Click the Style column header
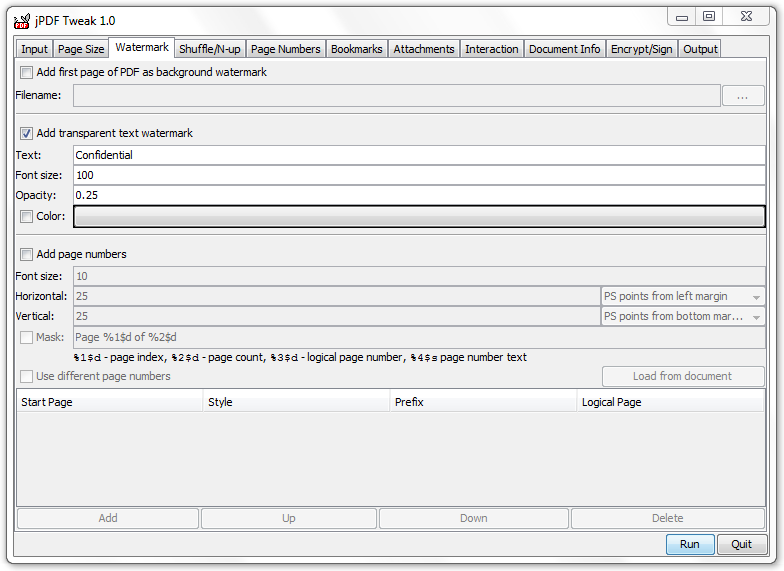Viewport: 784px width, 571px height. click(296, 402)
